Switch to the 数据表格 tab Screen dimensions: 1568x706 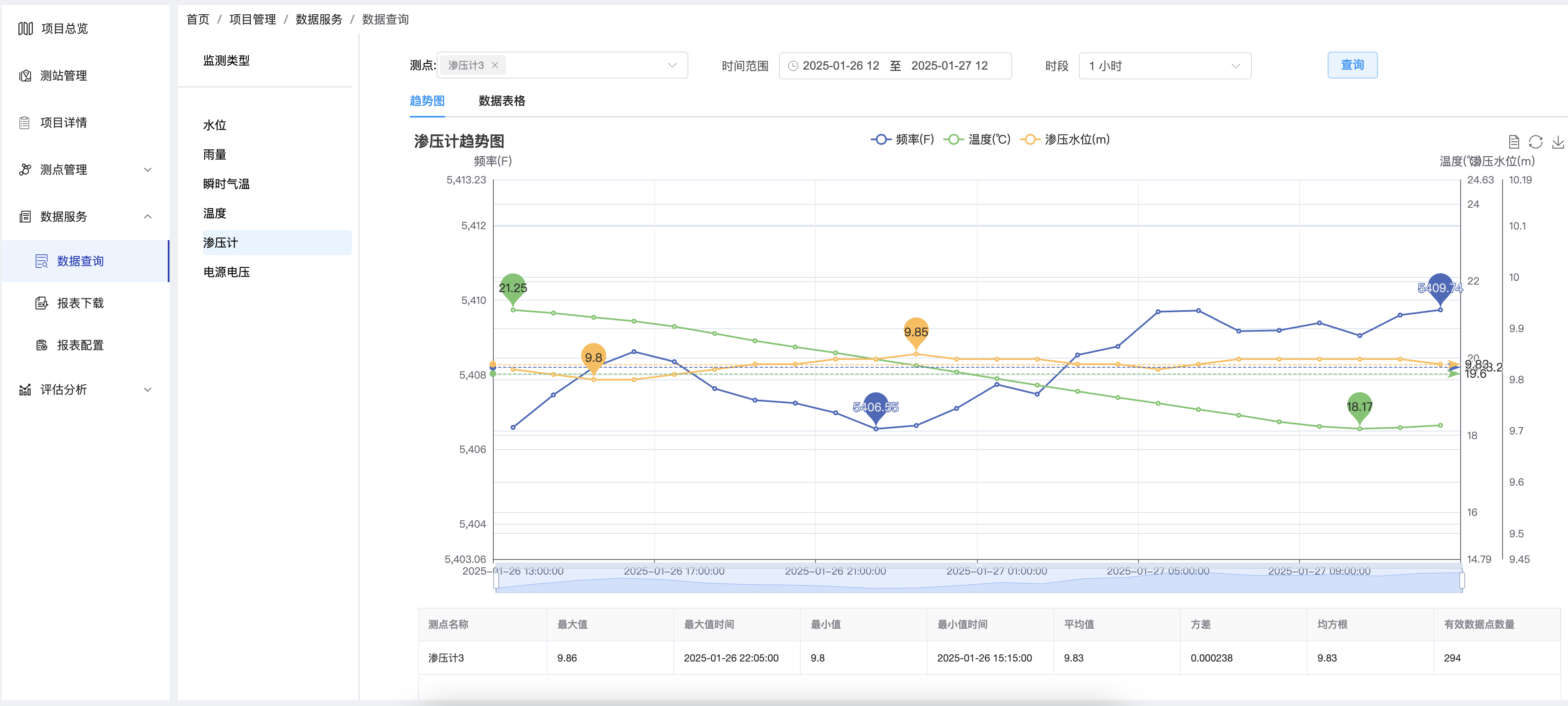pos(502,101)
